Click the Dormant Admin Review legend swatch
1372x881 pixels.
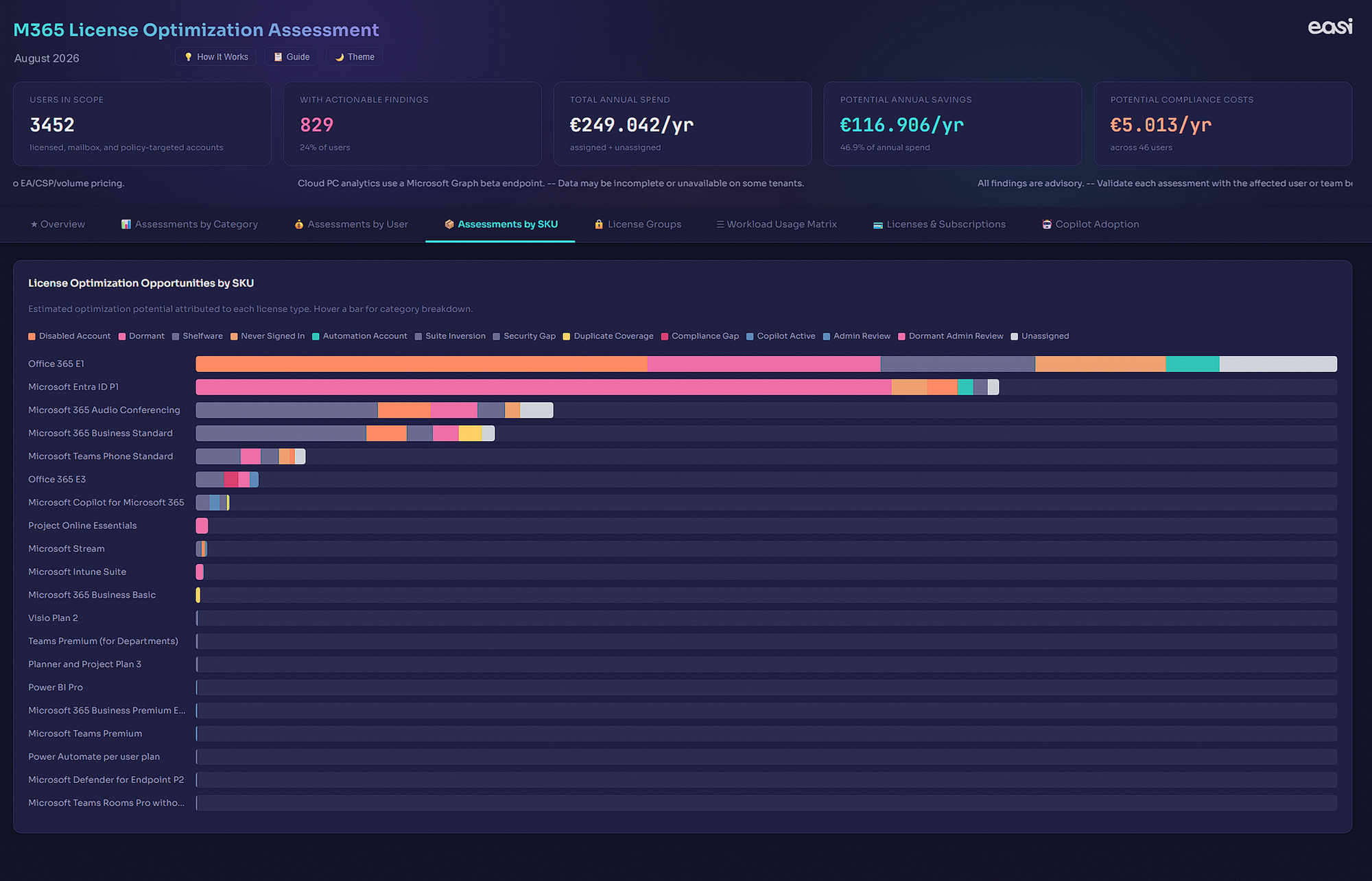[x=902, y=336]
